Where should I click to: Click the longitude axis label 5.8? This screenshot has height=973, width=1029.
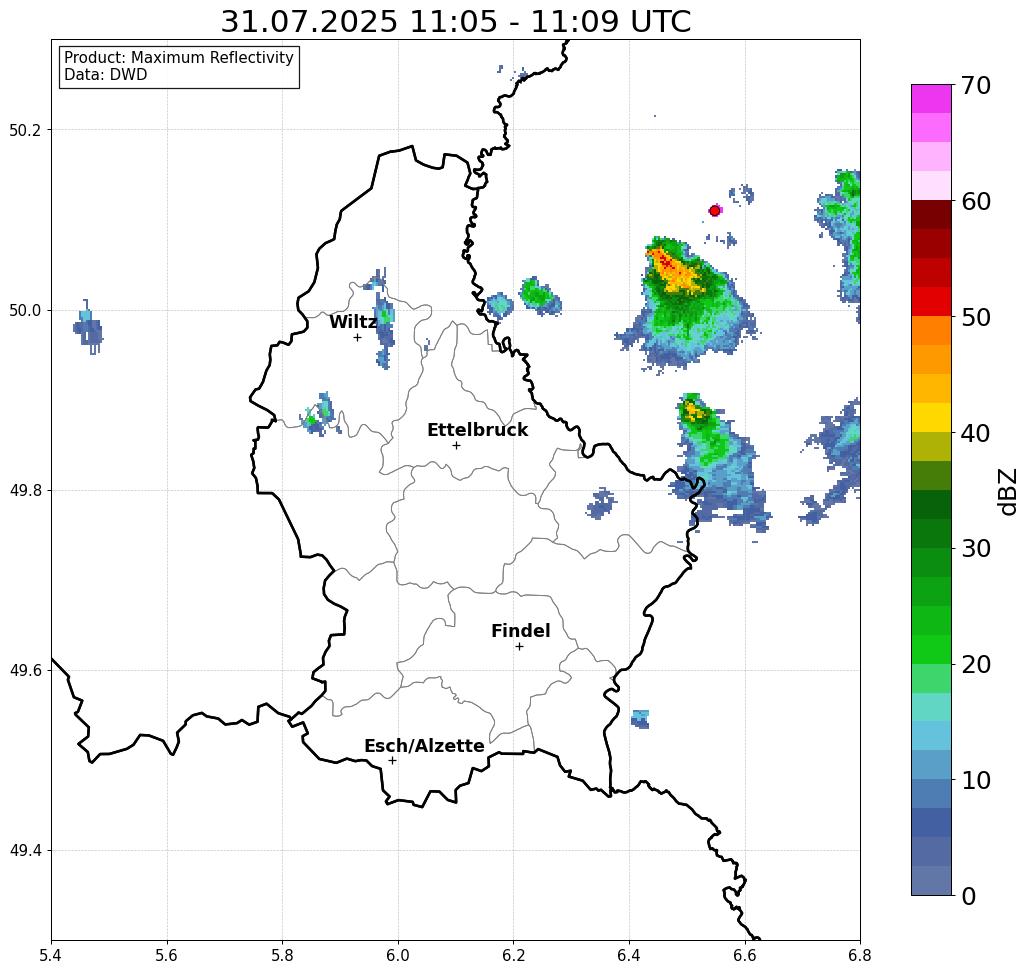282,955
